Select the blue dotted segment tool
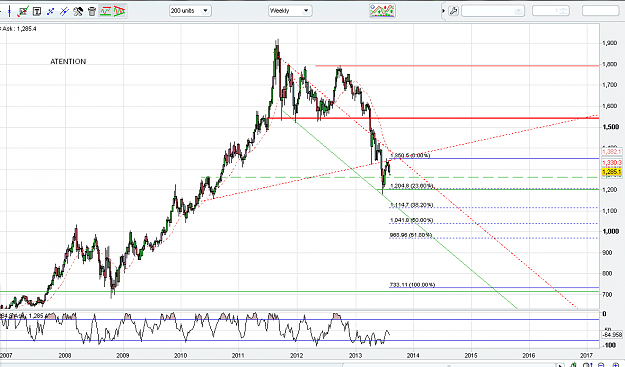The width and height of the screenshot is (625, 367). coord(50,11)
